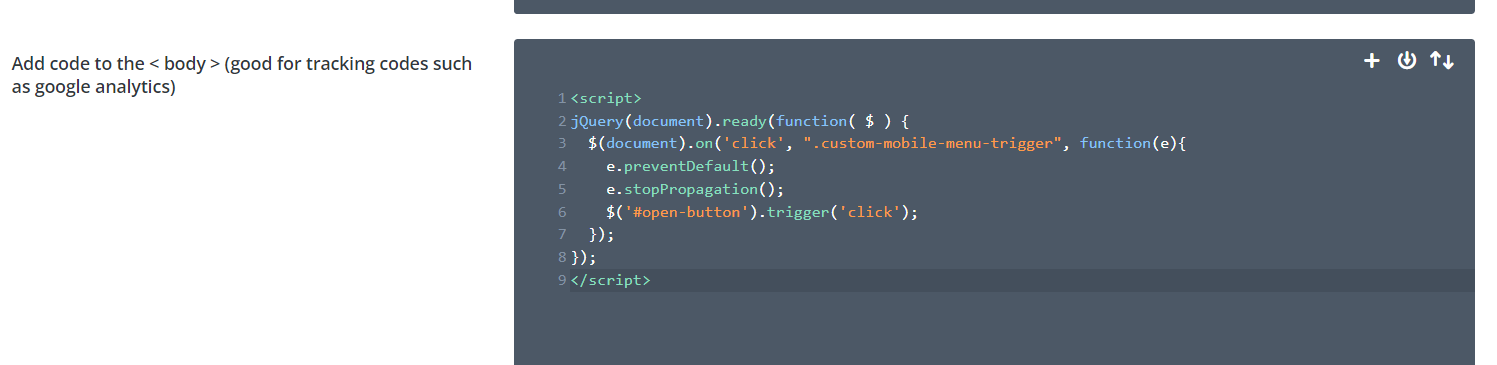Screen dimensions: 1497x365
Task: Click the up-down arrows icon in the code editor
Action: click(1442, 61)
